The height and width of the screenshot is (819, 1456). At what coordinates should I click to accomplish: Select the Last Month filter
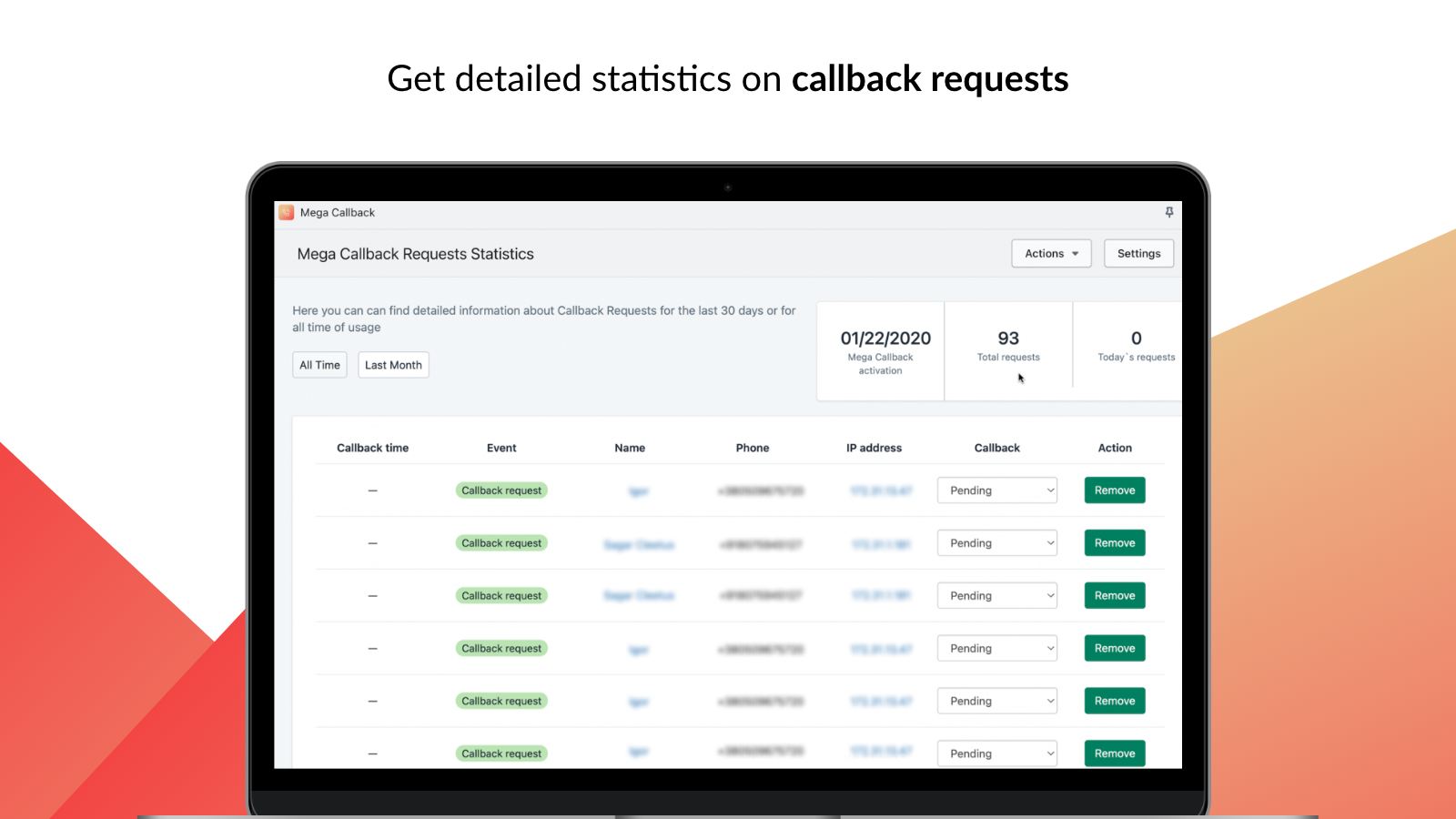(x=393, y=364)
